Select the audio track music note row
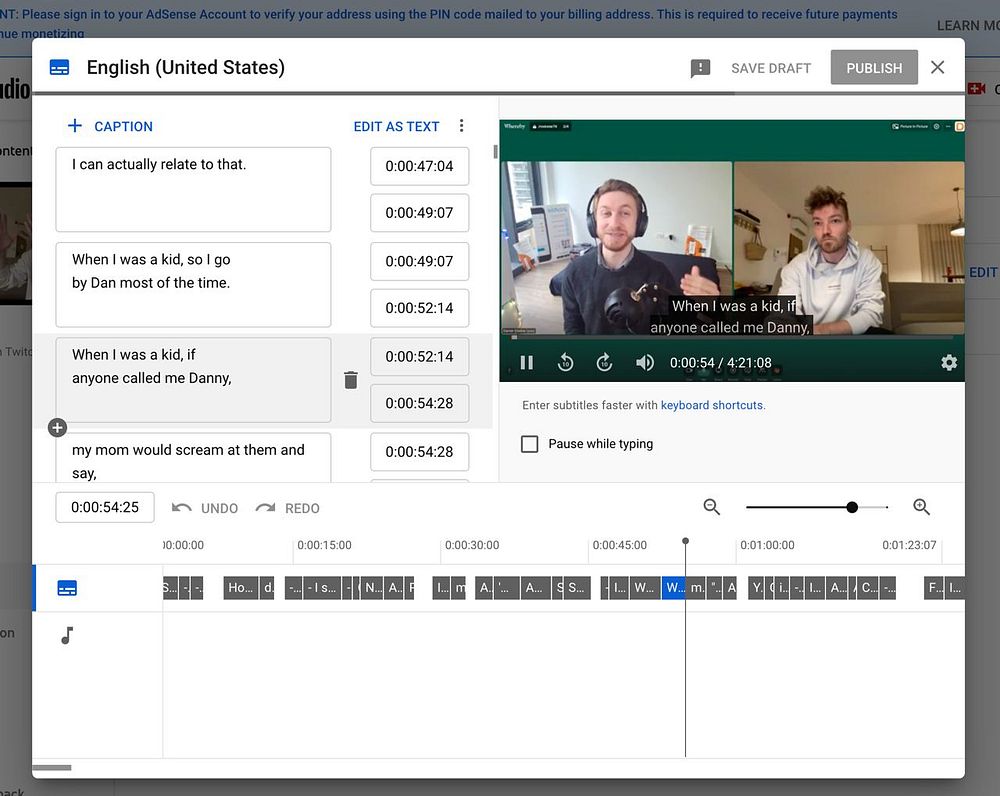Viewport: 1000px width, 796px height. pos(67,635)
